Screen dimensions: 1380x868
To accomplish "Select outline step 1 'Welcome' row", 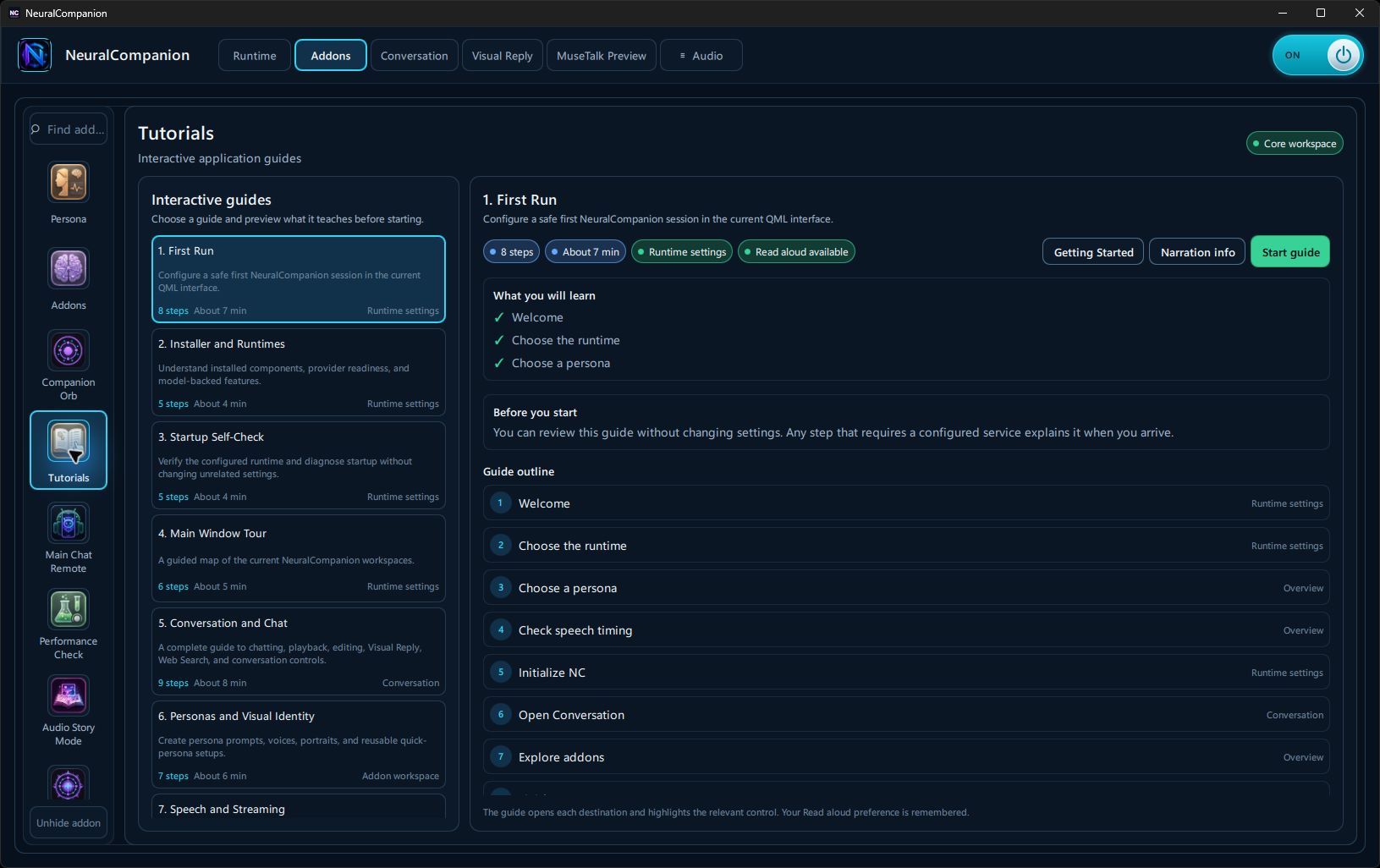I will click(x=906, y=503).
